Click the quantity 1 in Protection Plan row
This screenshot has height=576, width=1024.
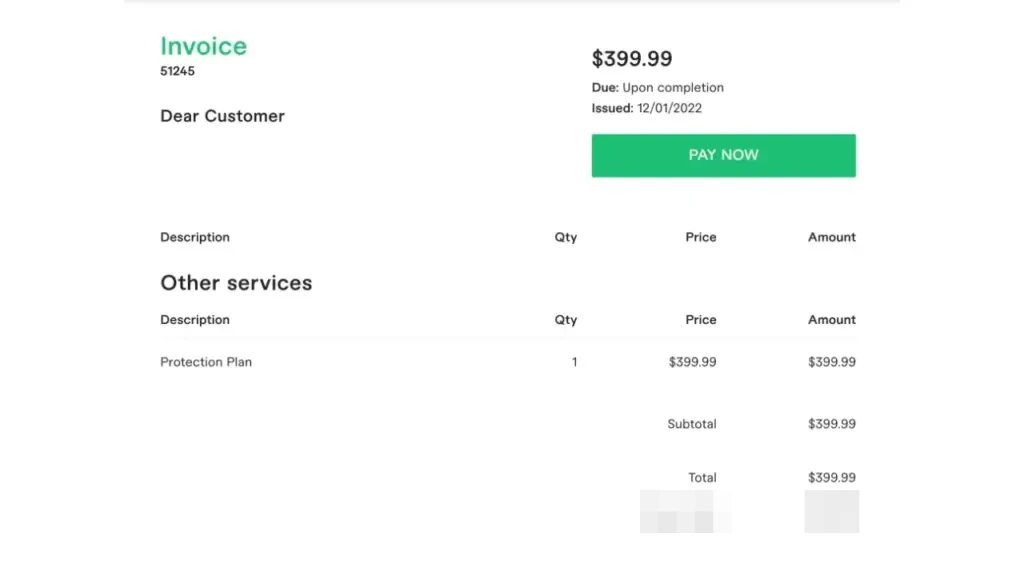574,362
